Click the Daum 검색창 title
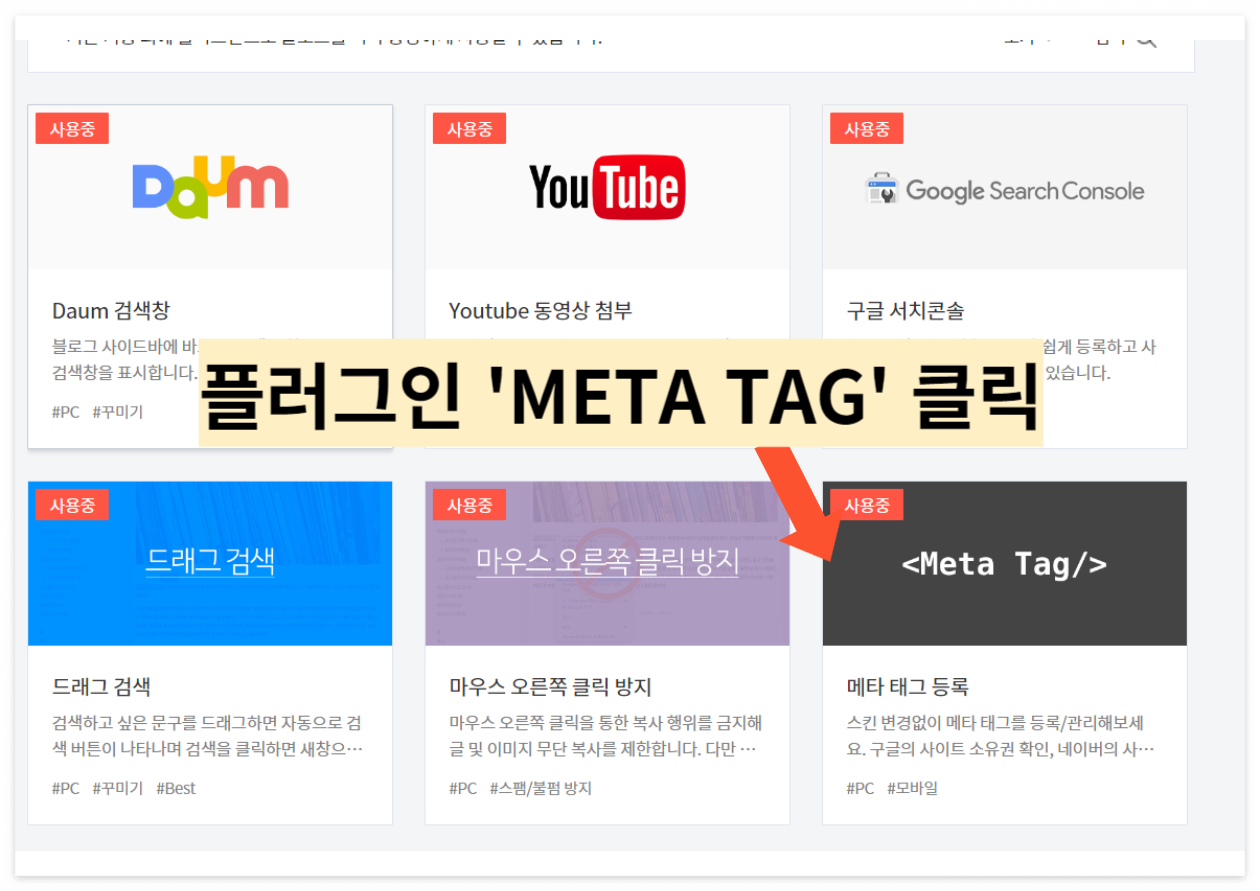The height and width of the screenshot is (891, 1260). point(111,311)
